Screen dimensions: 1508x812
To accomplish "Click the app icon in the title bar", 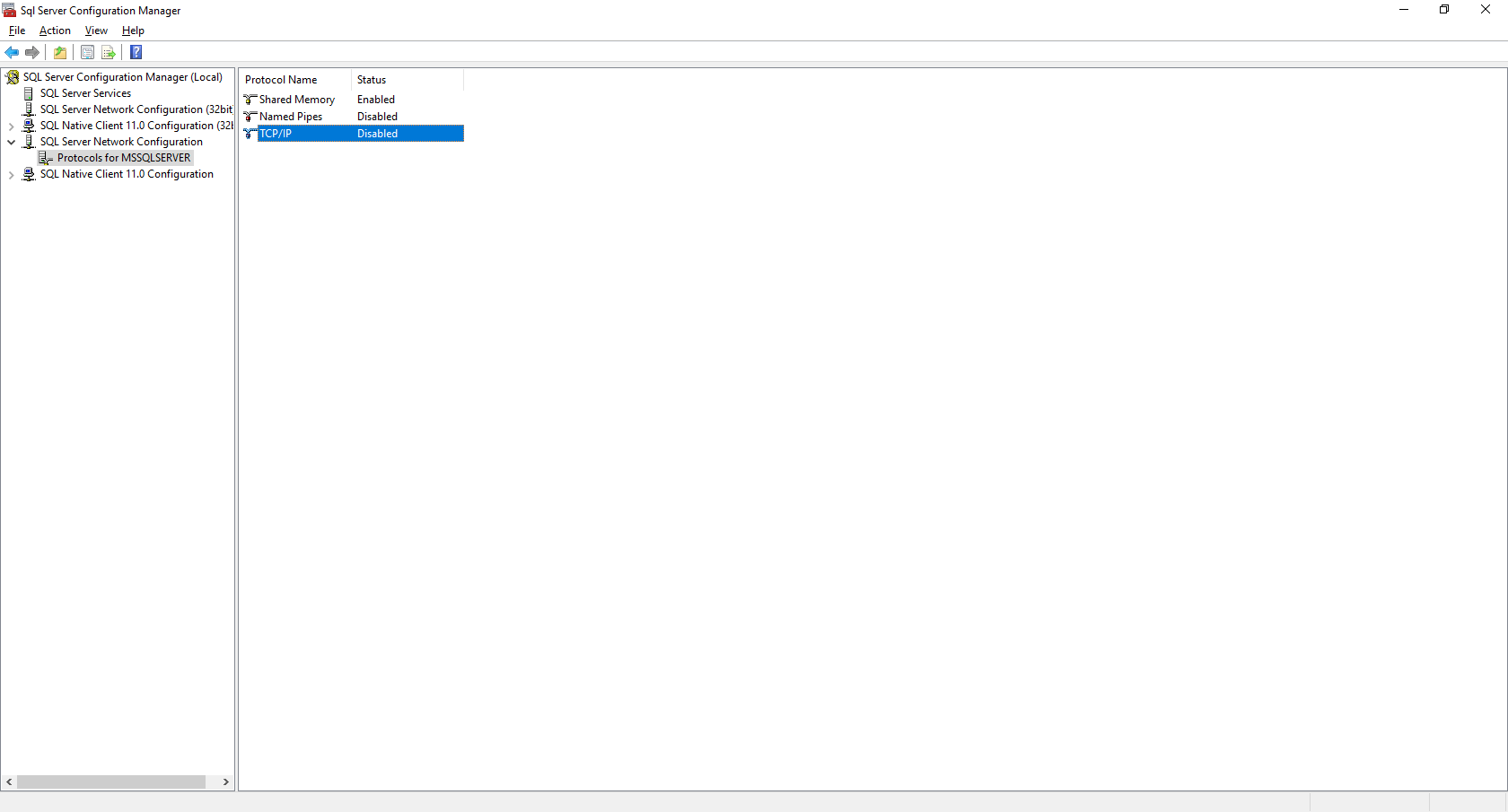I will [x=9, y=10].
